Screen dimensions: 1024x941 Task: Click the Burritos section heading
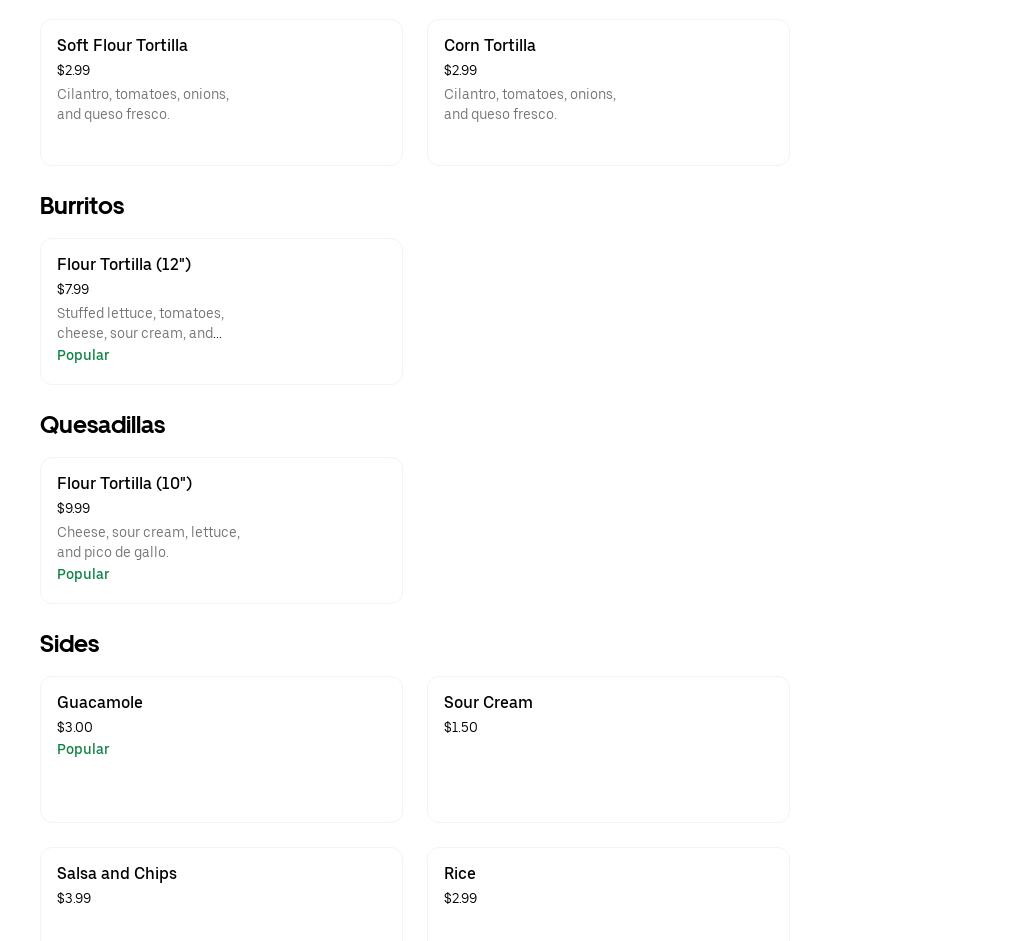[82, 206]
